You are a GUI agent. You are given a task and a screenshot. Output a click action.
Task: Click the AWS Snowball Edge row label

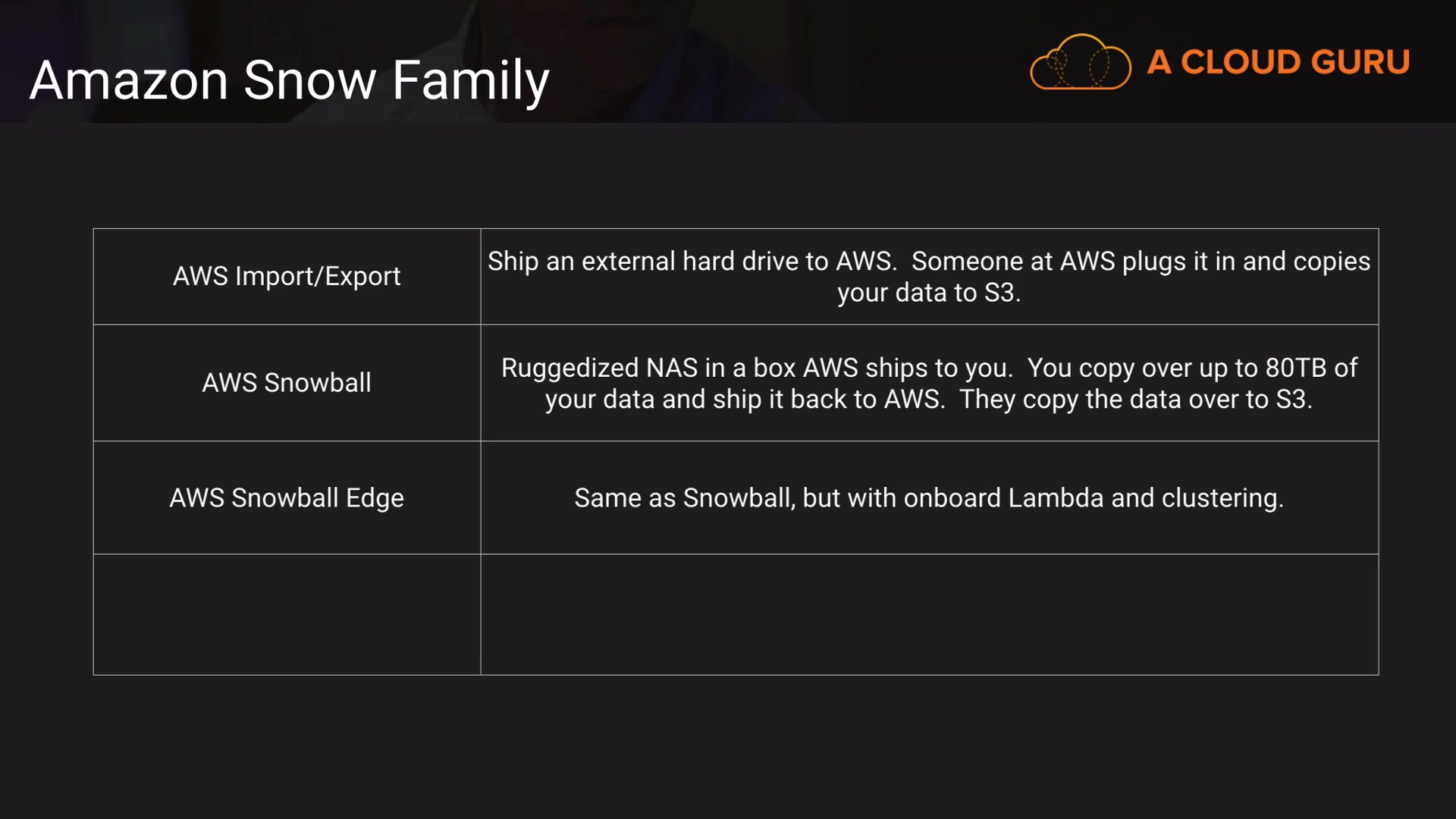click(287, 498)
